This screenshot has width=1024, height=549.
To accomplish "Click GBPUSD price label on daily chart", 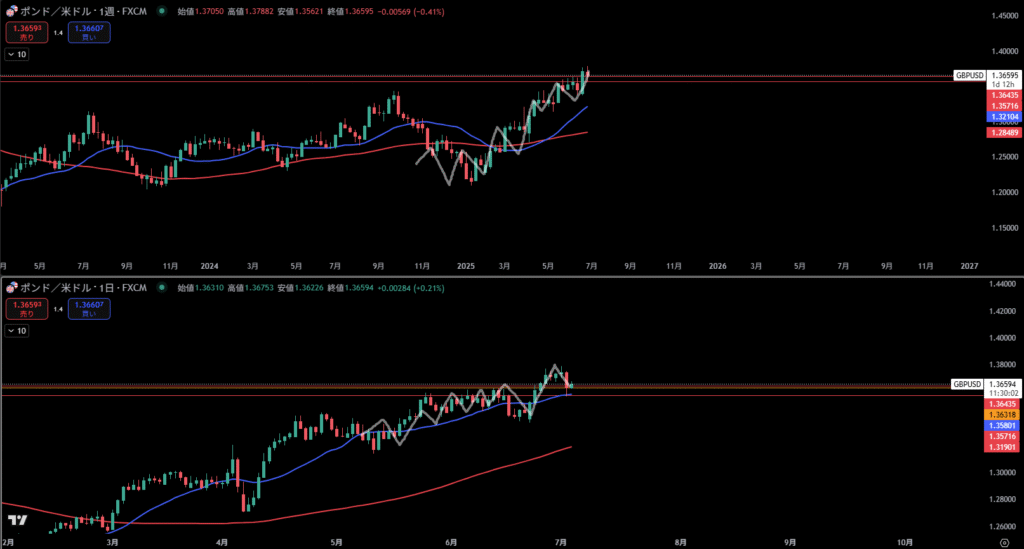I will (x=967, y=384).
